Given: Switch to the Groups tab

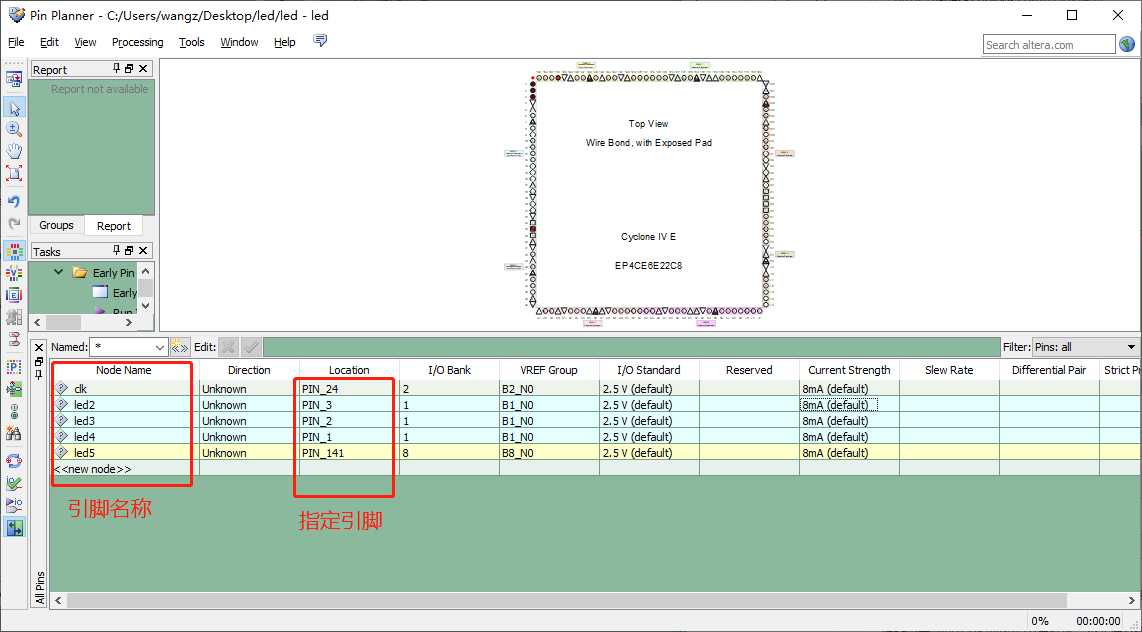Looking at the screenshot, I should (57, 225).
